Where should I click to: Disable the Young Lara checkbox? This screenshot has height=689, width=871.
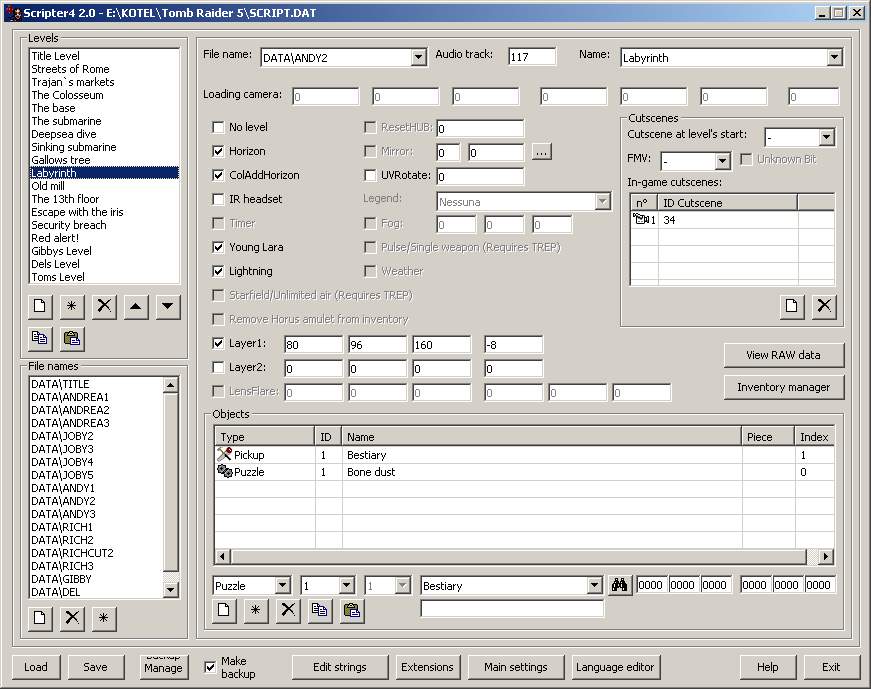coord(218,247)
